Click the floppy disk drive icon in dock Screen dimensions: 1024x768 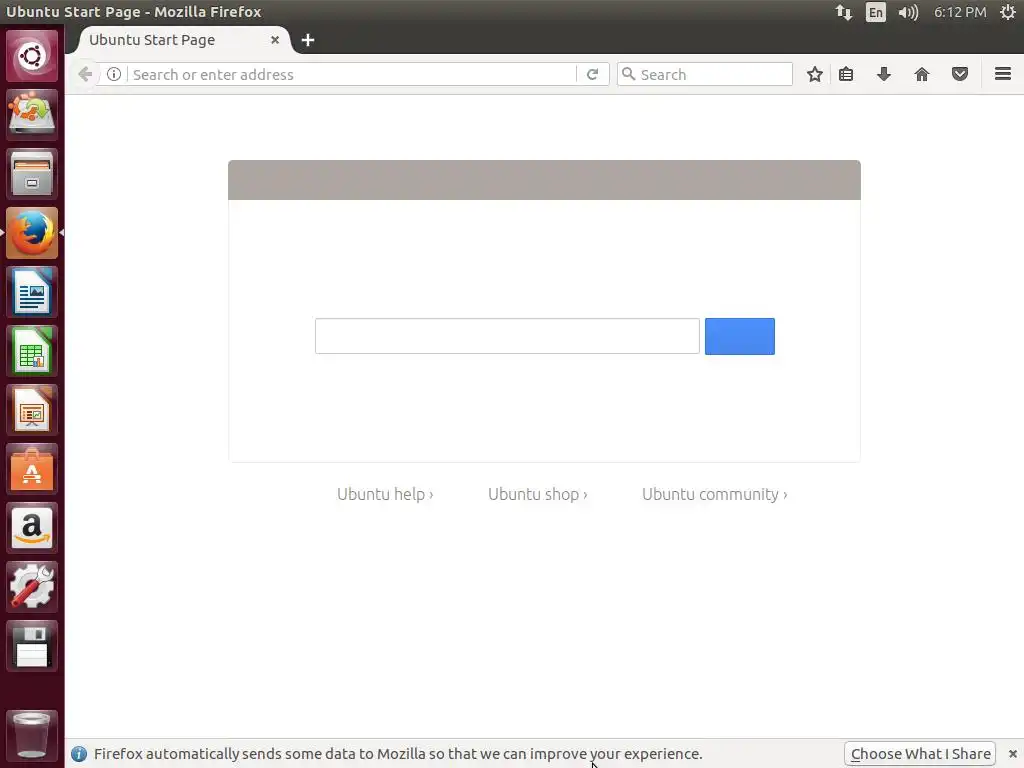pyautogui.click(x=31, y=647)
